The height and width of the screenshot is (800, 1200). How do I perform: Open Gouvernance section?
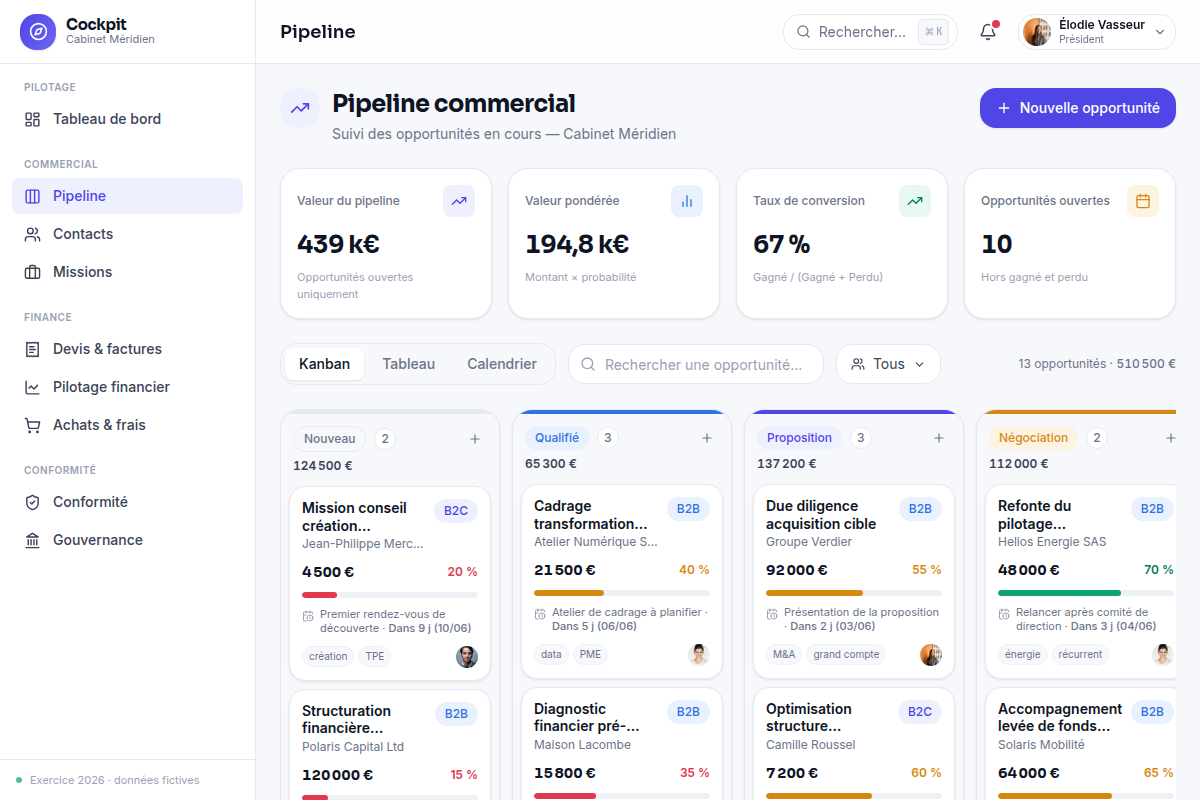pyautogui.click(x=127, y=540)
